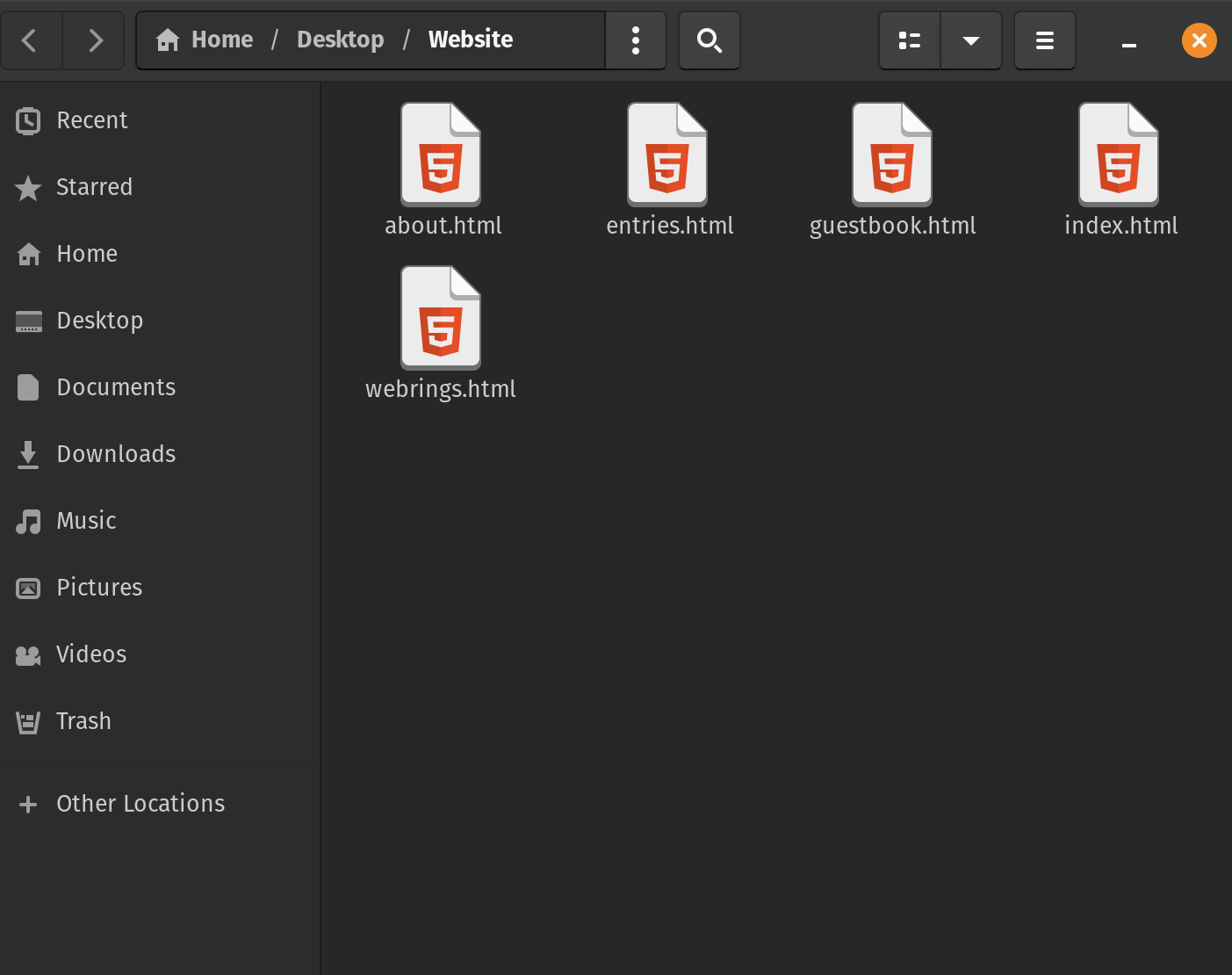1232x975 pixels.
Task: Open the Downloads folder in sidebar
Action: pos(116,454)
